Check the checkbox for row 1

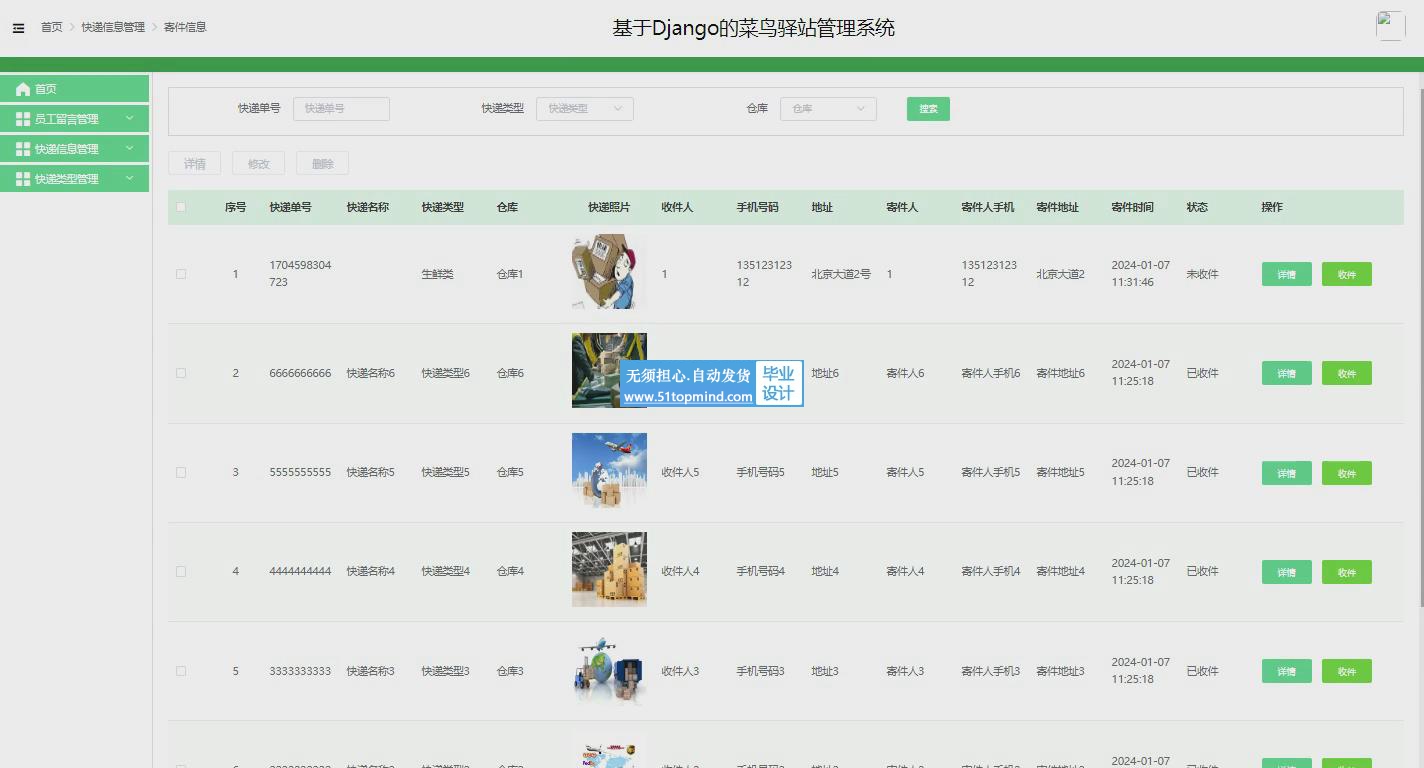[x=181, y=274]
